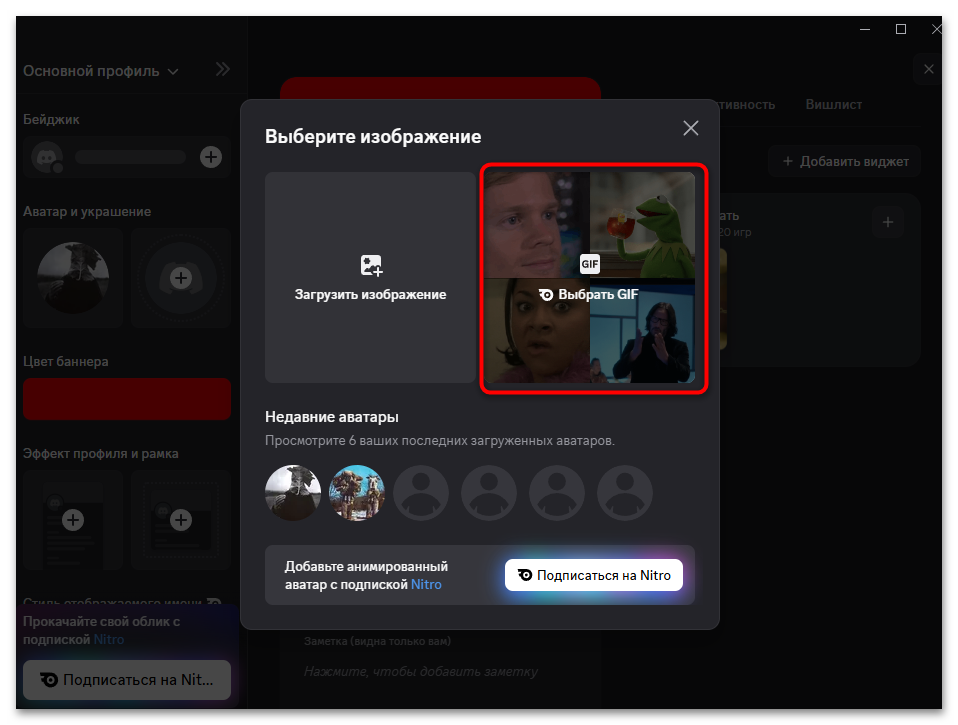This screenshot has height=725, width=958.
Task: Click the Аватар и украшение label
Action: (87, 212)
